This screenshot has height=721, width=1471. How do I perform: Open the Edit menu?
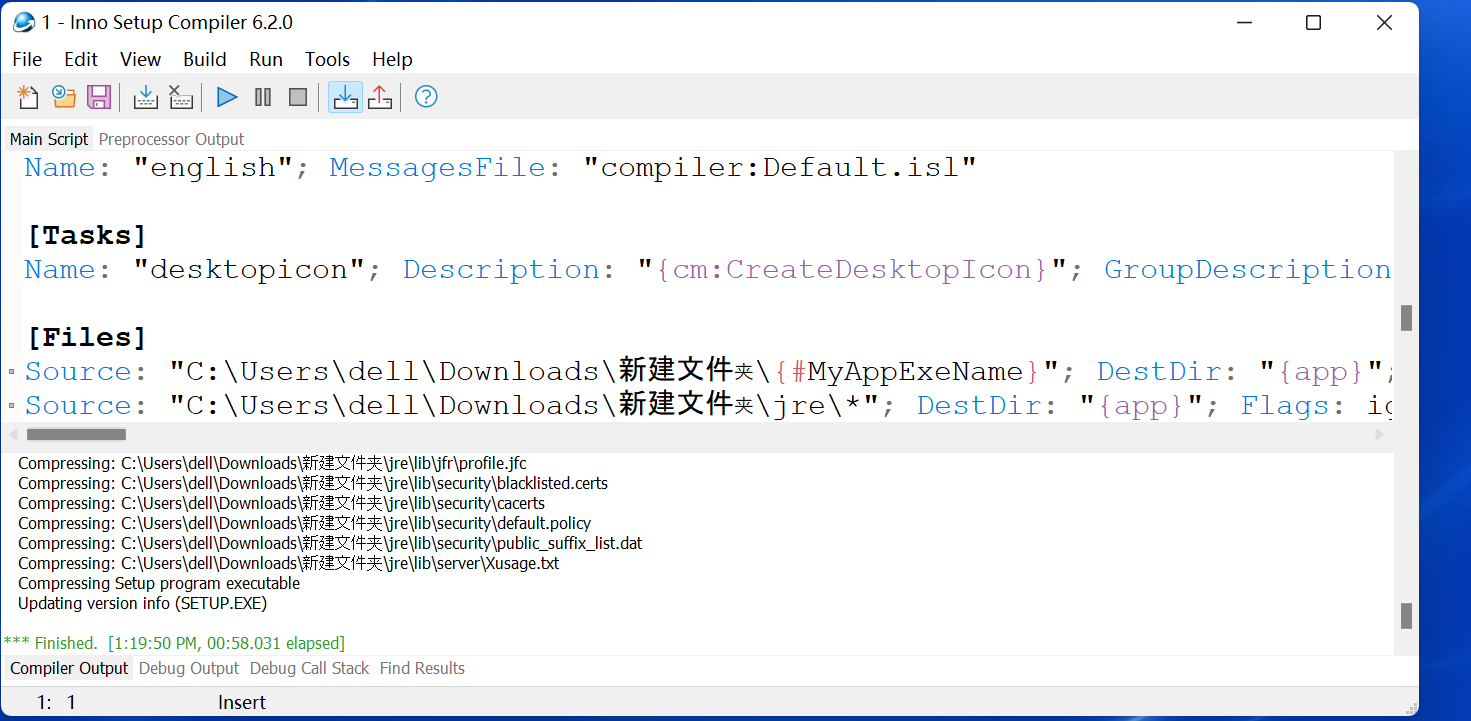pos(81,59)
